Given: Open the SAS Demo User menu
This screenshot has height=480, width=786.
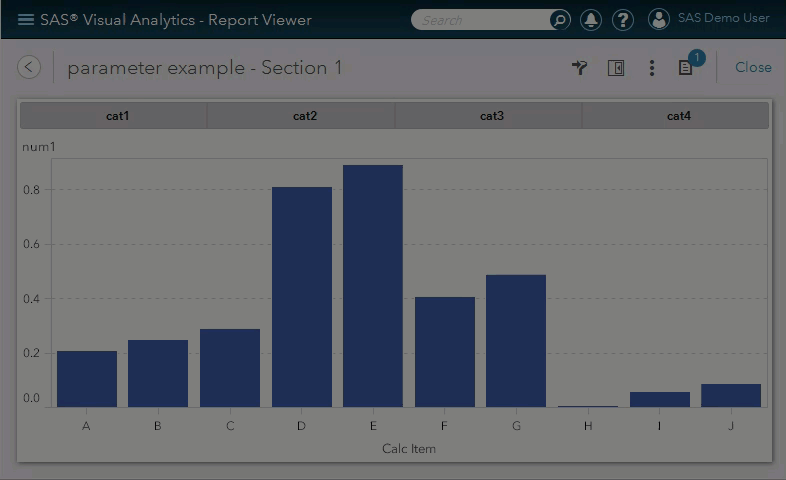Looking at the screenshot, I should pyautogui.click(x=723, y=19).
